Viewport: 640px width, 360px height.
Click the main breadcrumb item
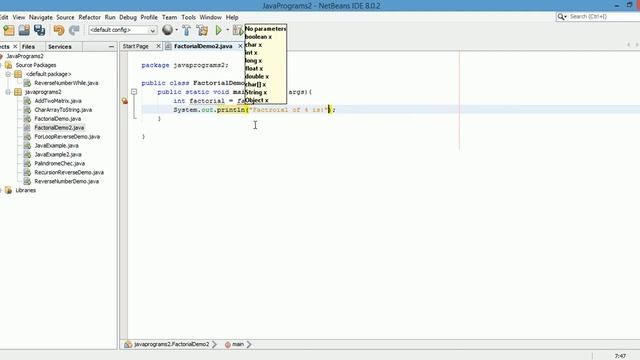238,344
